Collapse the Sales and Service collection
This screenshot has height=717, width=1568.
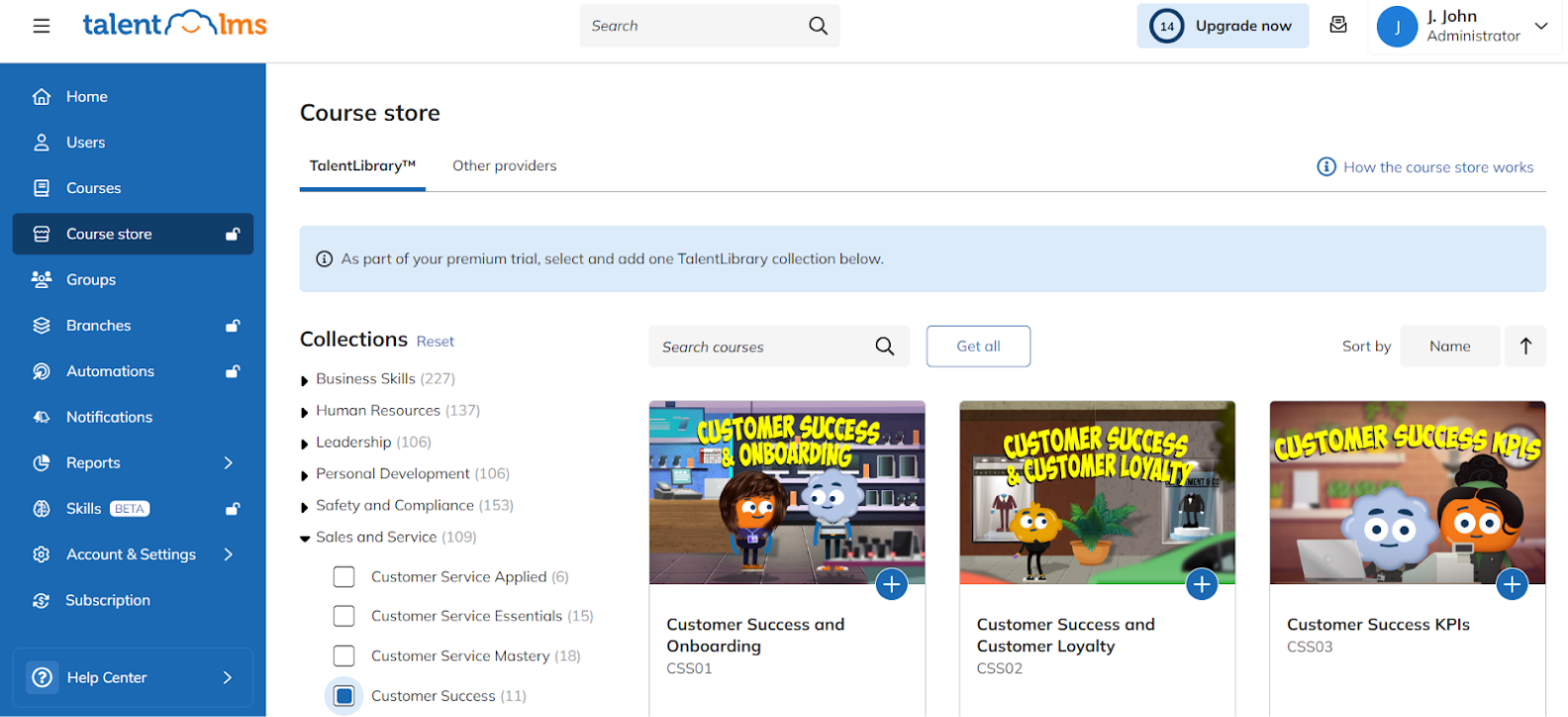[305, 539]
